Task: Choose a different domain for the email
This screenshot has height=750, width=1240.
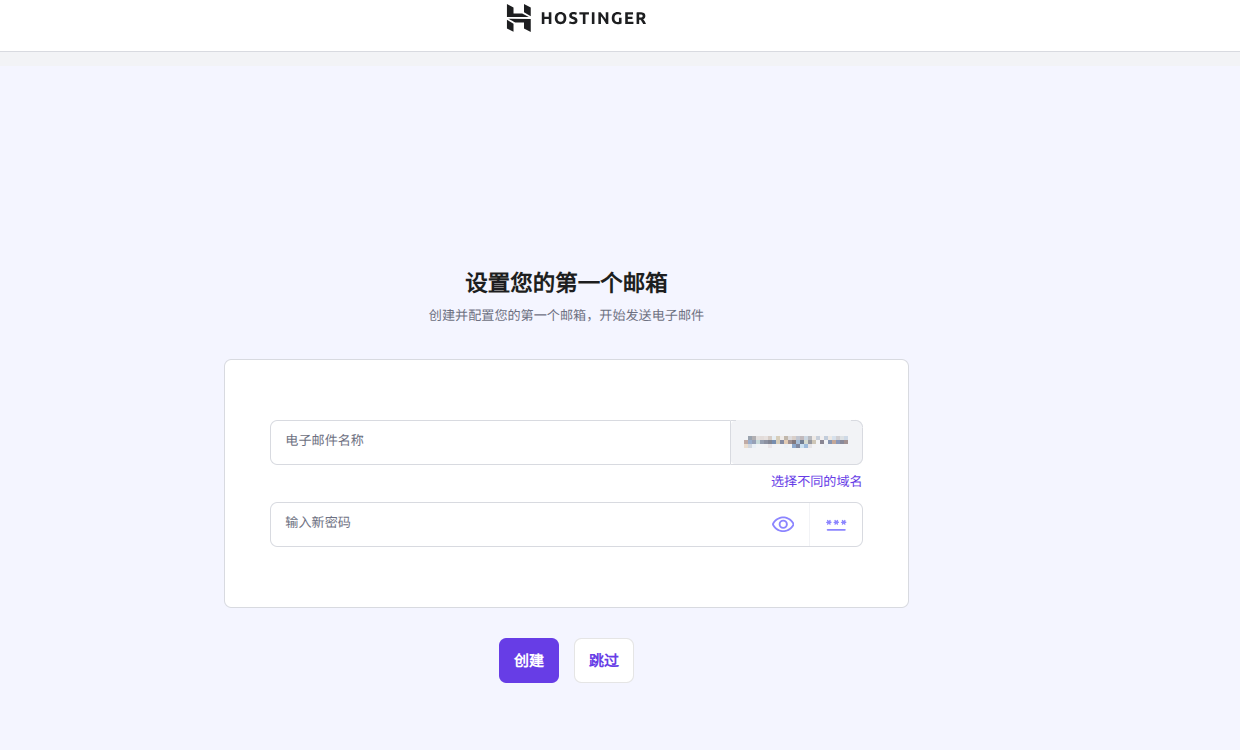Action: pos(815,481)
